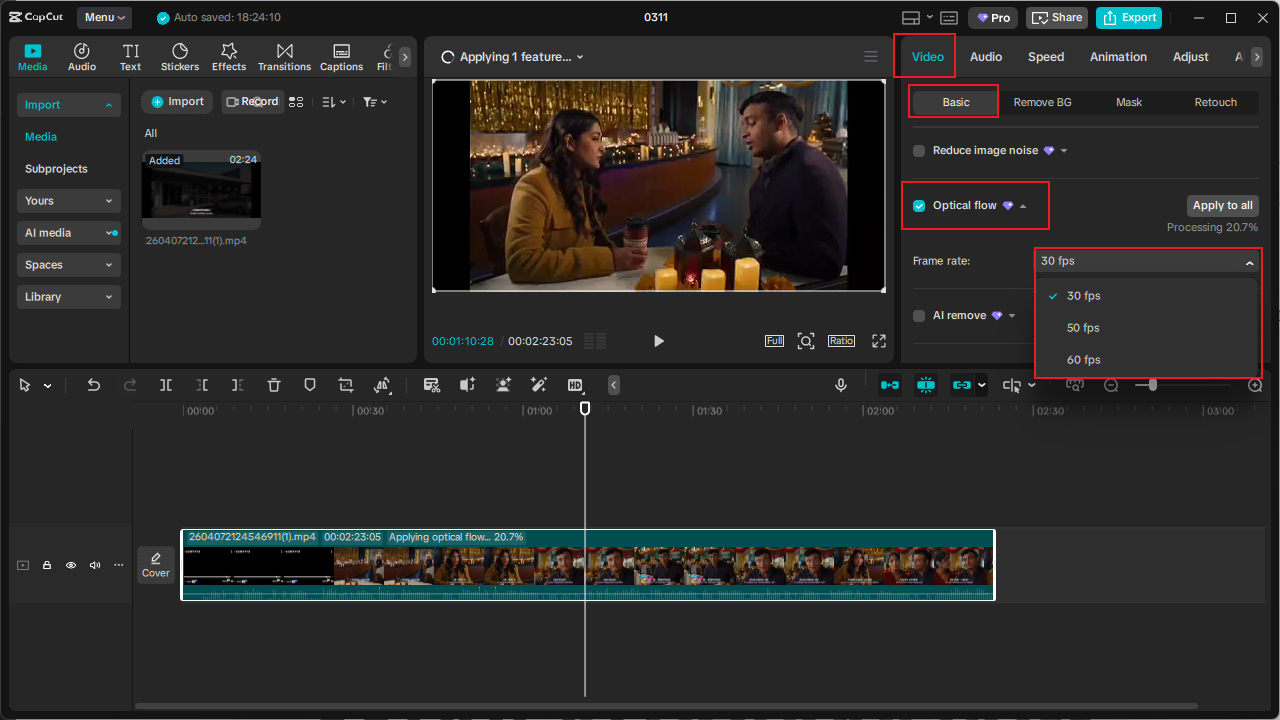Click the three-dots track options icon
The height and width of the screenshot is (720, 1280).
[x=119, y=565]
